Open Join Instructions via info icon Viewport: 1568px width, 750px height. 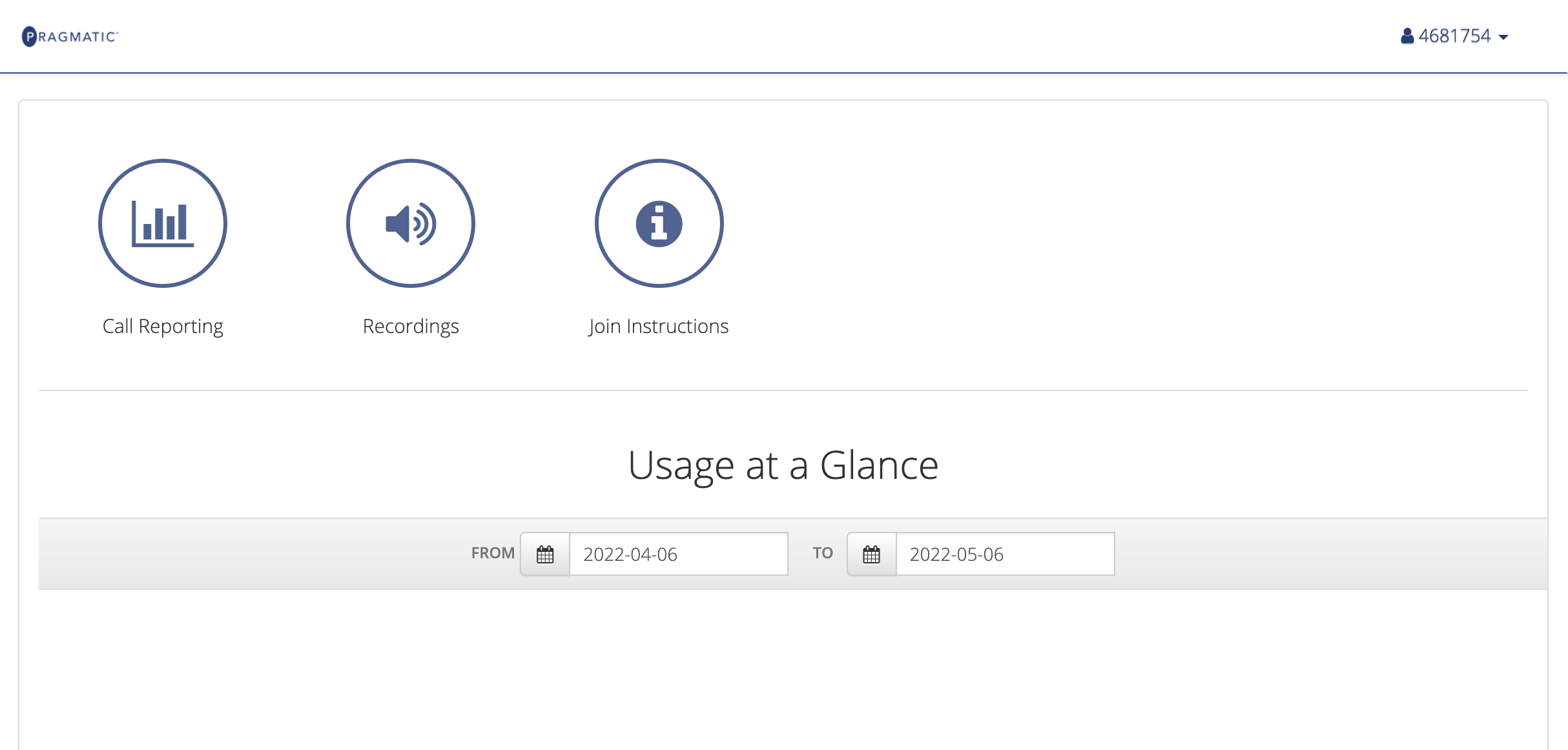coord(659,223)
